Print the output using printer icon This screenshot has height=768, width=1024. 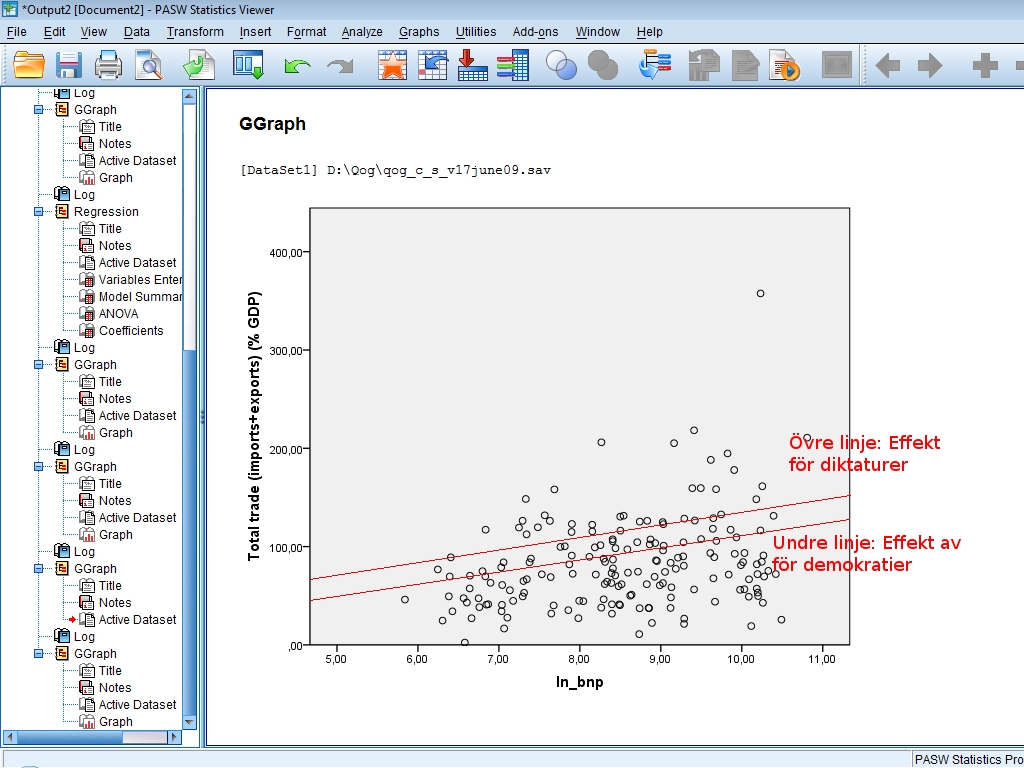pyautogui.click(x=108, y=66)
